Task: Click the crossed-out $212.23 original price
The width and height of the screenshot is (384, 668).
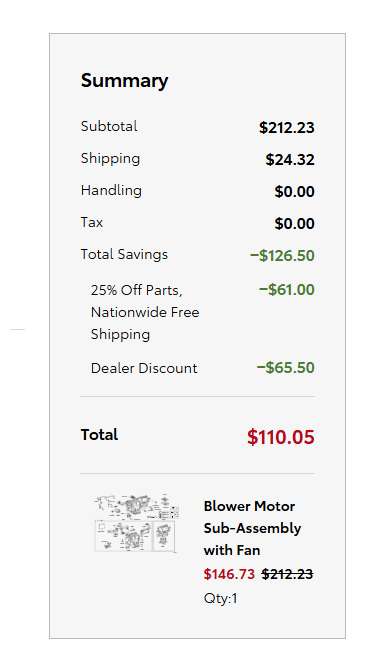Action: [x=287, y=574]
